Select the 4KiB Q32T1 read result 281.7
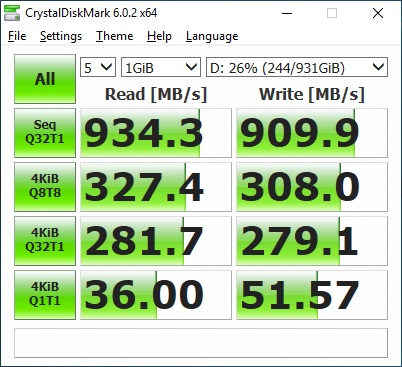The width and height of the screenshot is (402, 367). coord(156,241)
